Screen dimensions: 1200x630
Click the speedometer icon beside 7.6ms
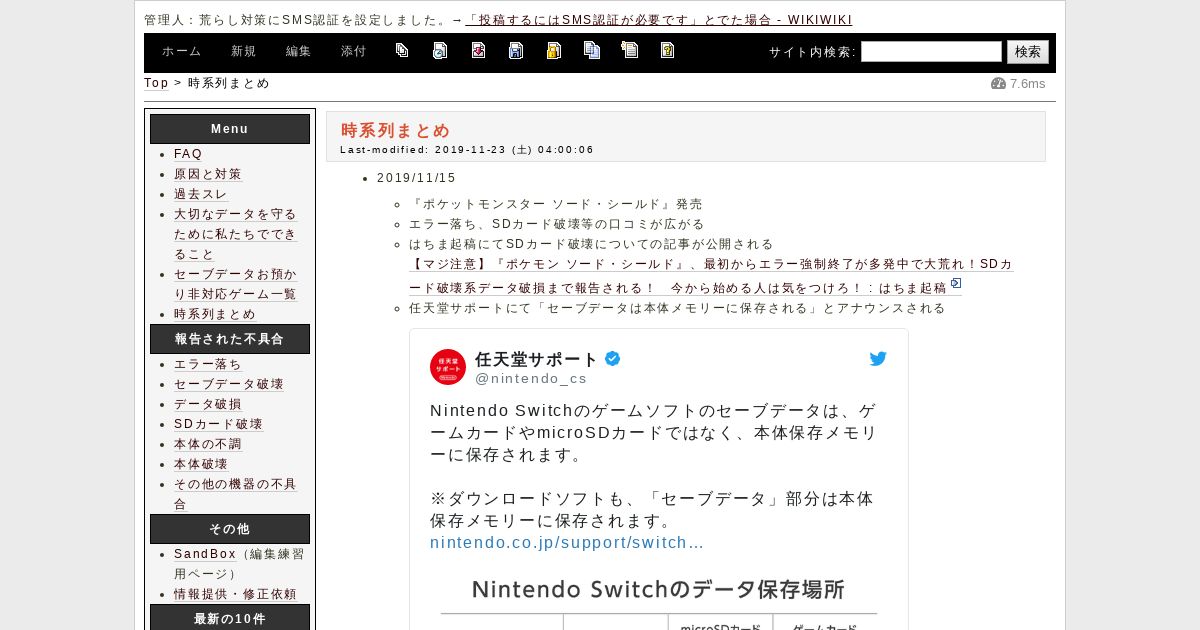(x=998, y=84)
